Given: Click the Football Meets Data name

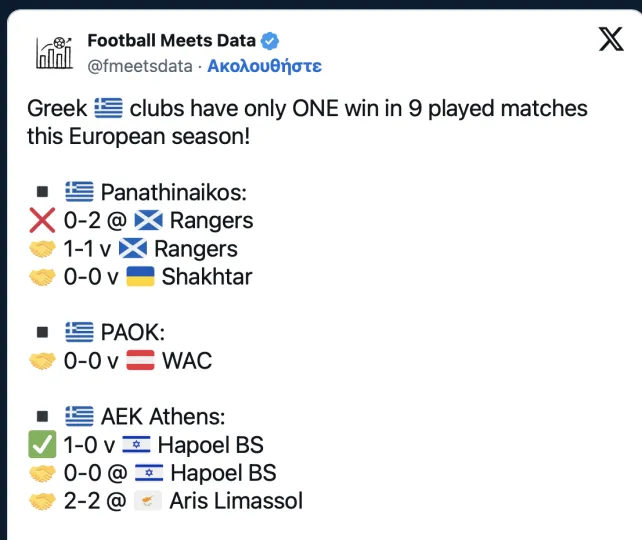Looking at the screenshot, I should (x=172, y=41).
